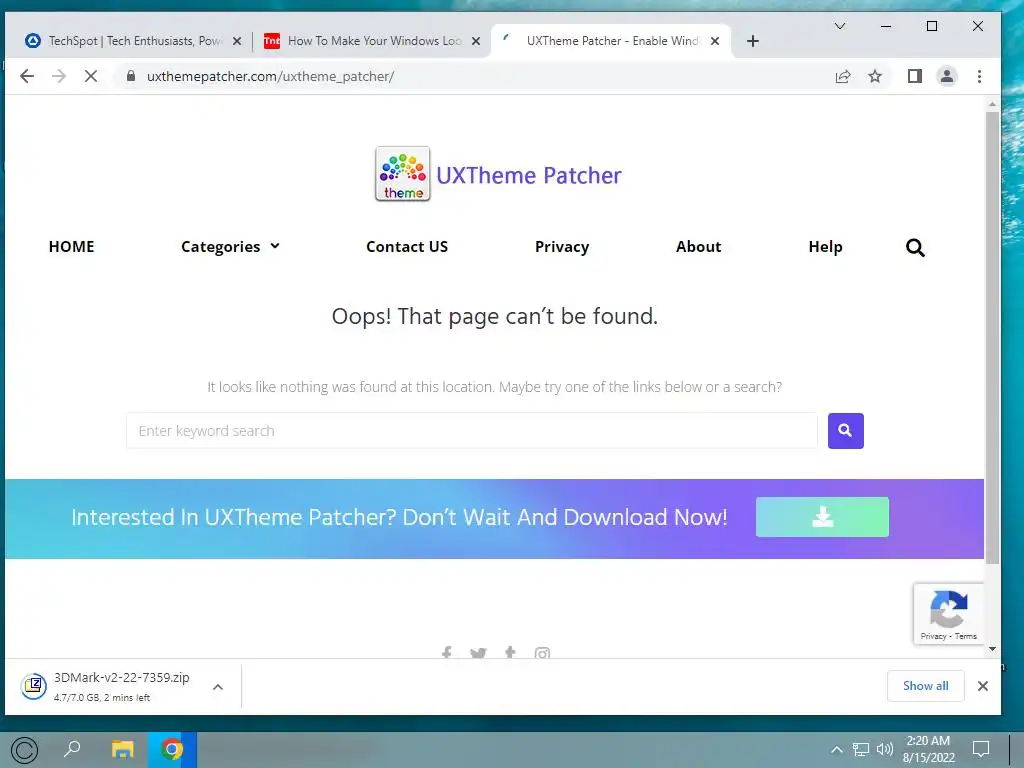Open the Privacy page
The height and width of the screenshot is (768, 1024).
562,247
